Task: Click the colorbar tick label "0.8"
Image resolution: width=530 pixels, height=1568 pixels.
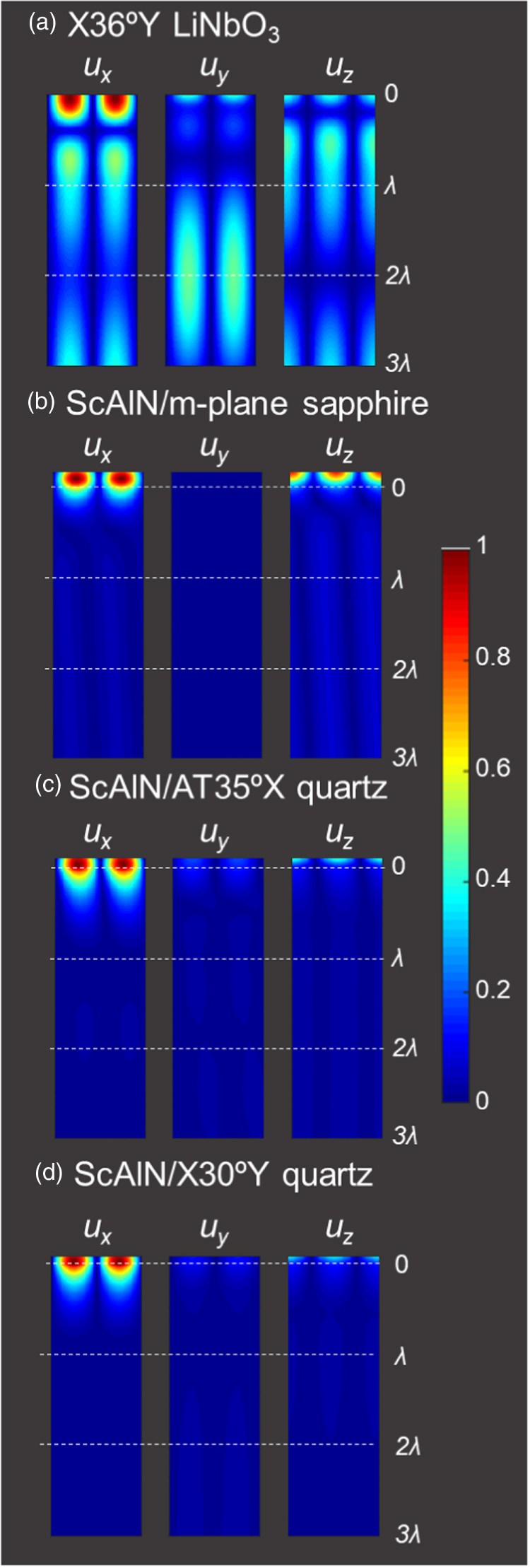Action: point(493,657)
